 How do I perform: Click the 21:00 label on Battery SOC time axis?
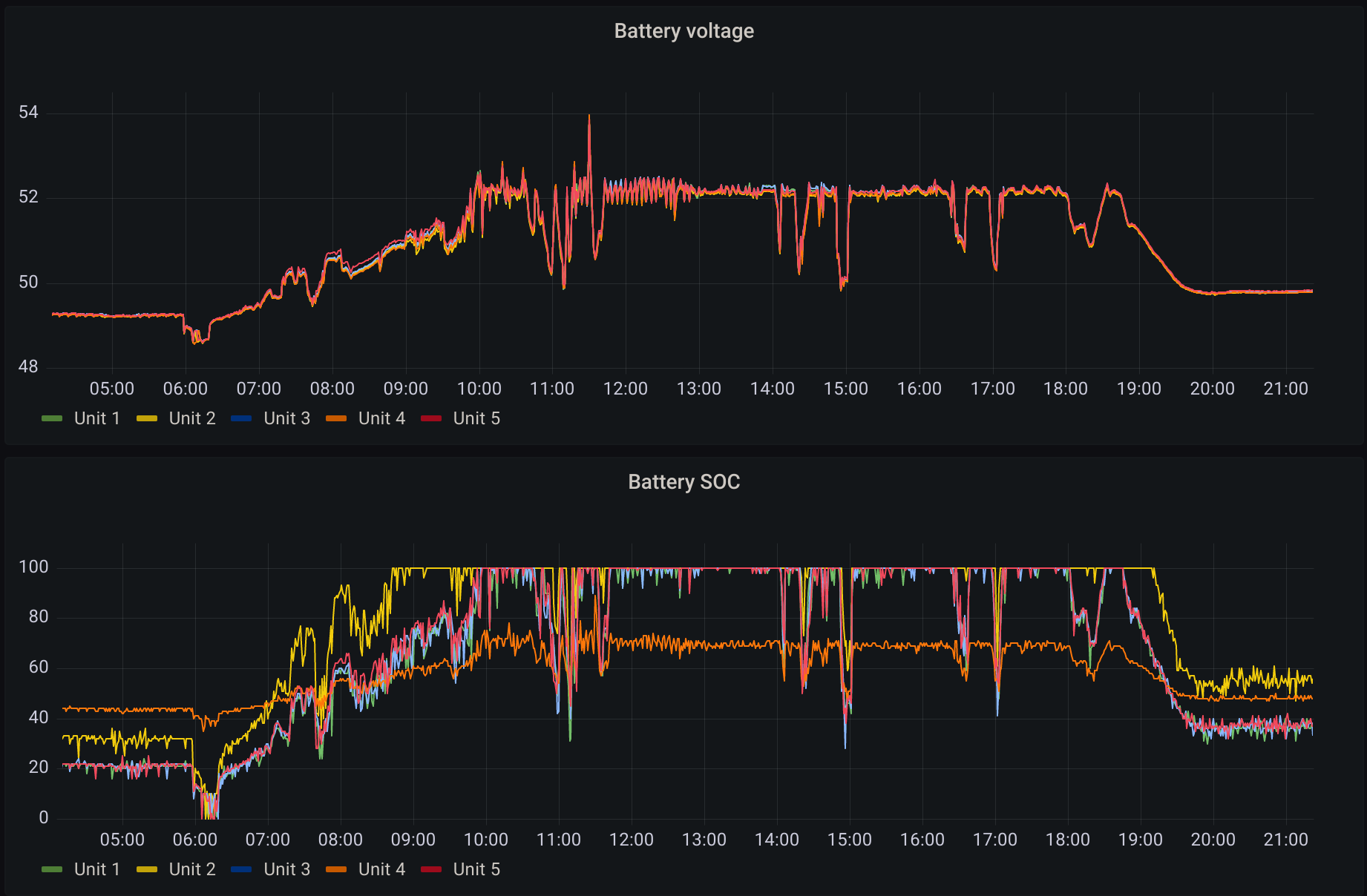click(x=1285, y=840)
